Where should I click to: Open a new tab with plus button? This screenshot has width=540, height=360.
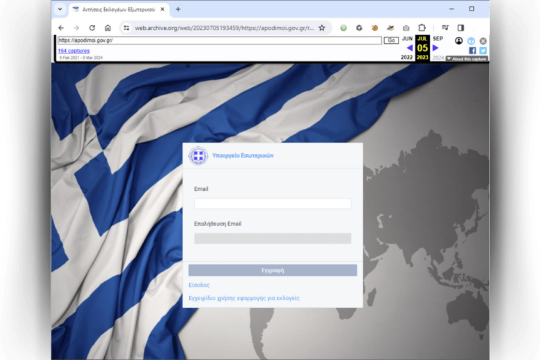pos(178,9)
